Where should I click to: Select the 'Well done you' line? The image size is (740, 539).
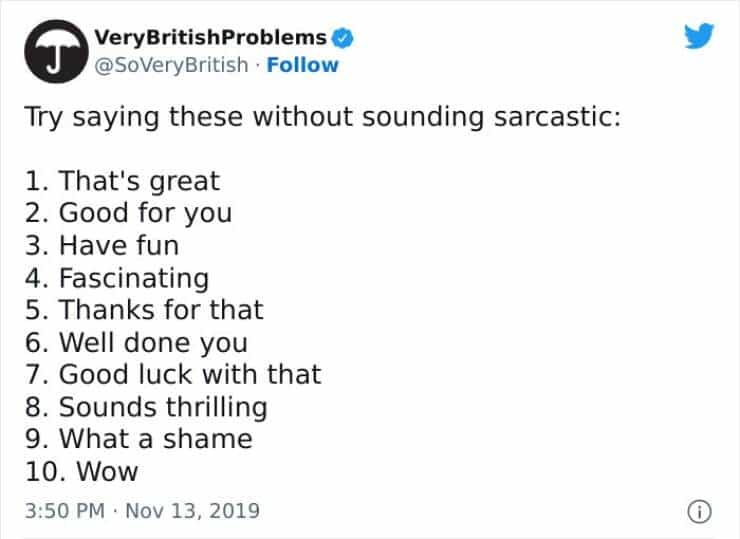pos(134,342)
